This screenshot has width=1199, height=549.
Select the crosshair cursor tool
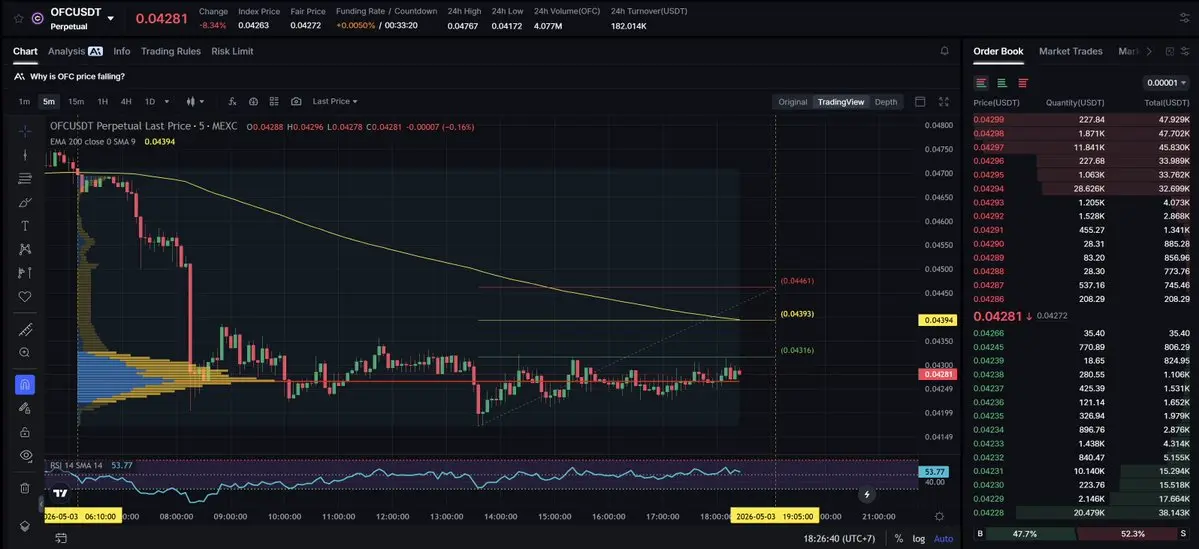24,131
